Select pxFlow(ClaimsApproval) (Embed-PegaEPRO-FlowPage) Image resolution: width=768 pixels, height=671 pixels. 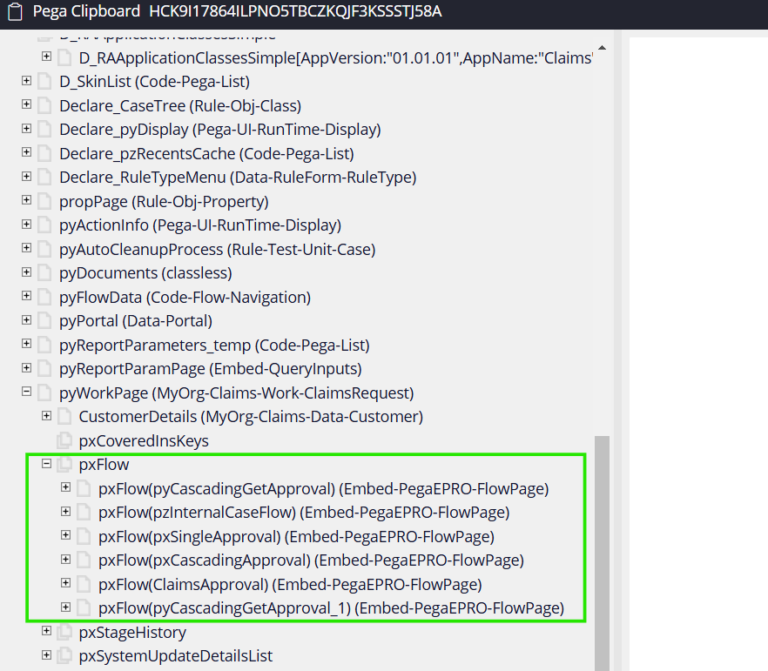(290, 584)
